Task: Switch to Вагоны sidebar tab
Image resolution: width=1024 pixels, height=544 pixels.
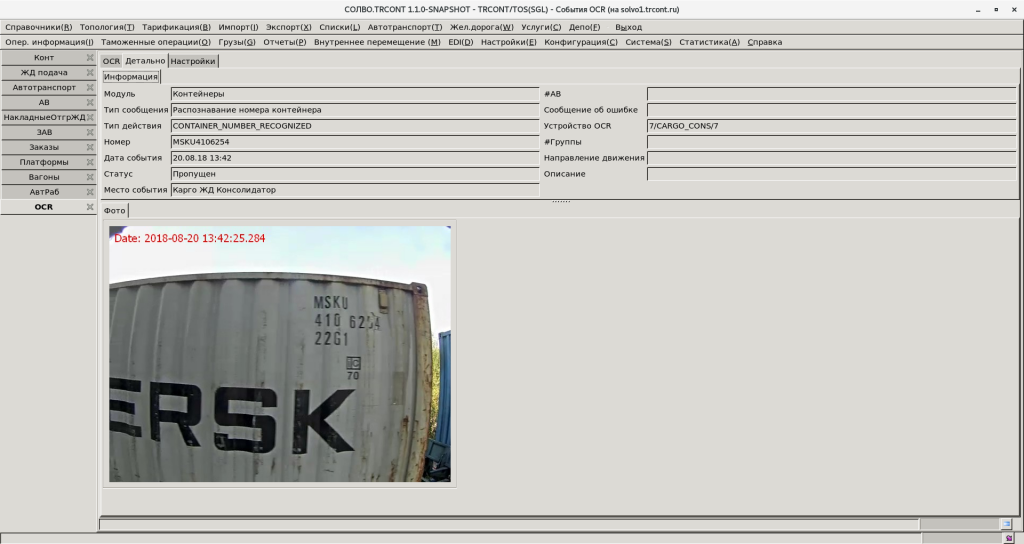Action: 44,177
